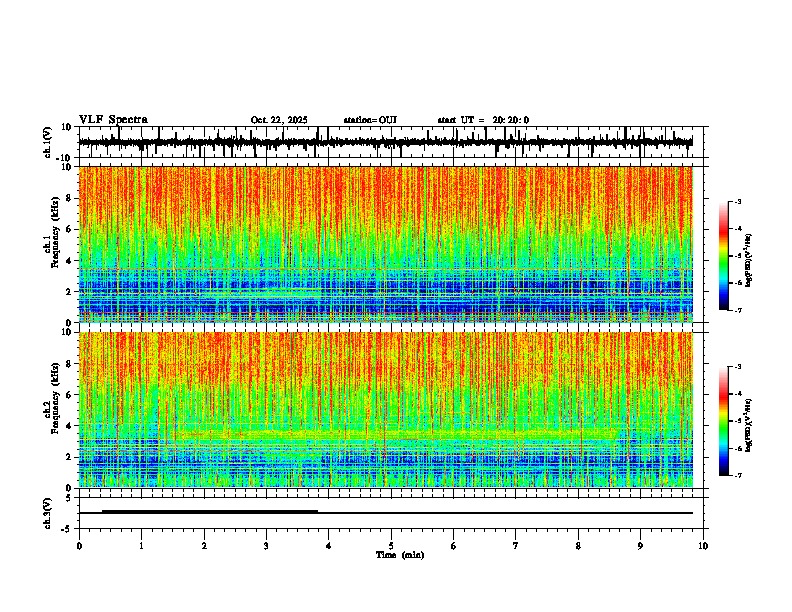Click the "station=OUI" header label
Viewport: 792px width, 612px height.
[370, 120]
